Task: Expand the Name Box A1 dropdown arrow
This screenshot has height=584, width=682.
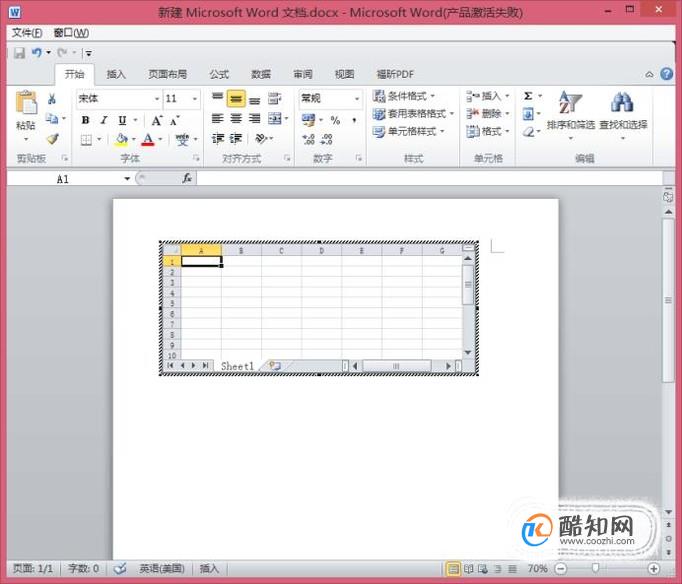Action: point(127,179)
